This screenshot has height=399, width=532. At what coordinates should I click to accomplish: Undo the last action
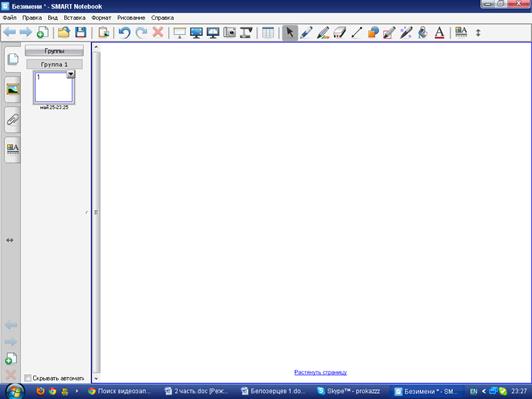coord(125,33)
